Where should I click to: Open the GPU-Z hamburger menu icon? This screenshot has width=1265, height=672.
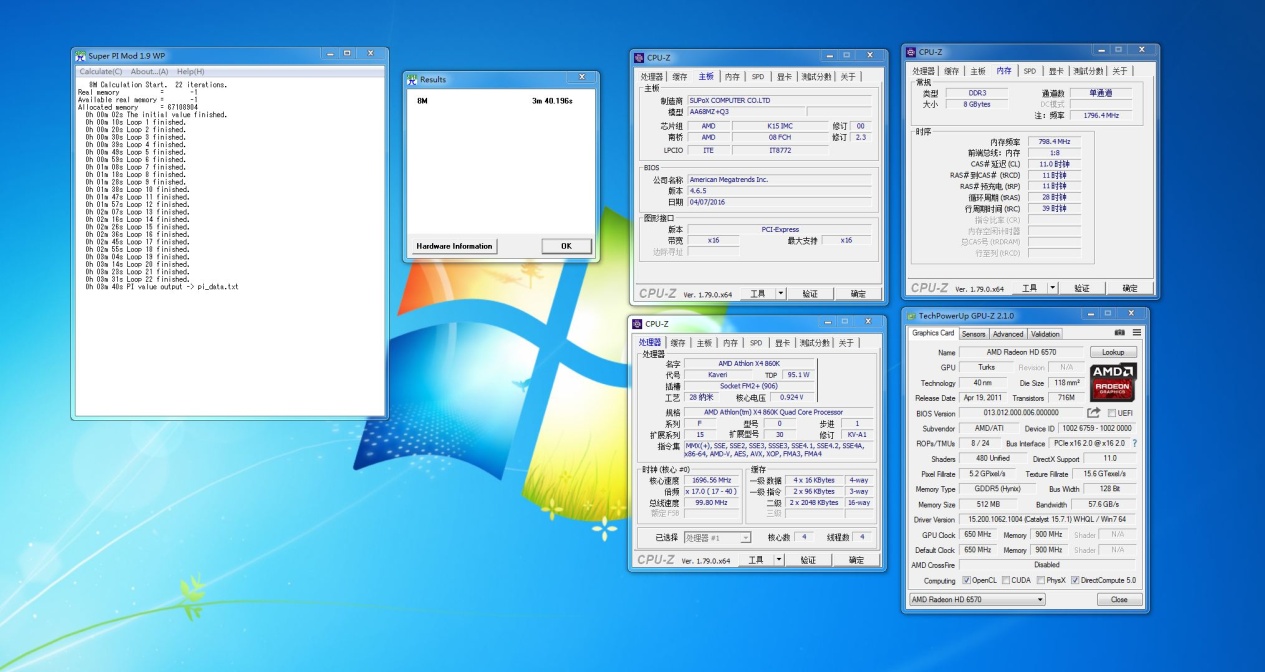(1137, 333)
